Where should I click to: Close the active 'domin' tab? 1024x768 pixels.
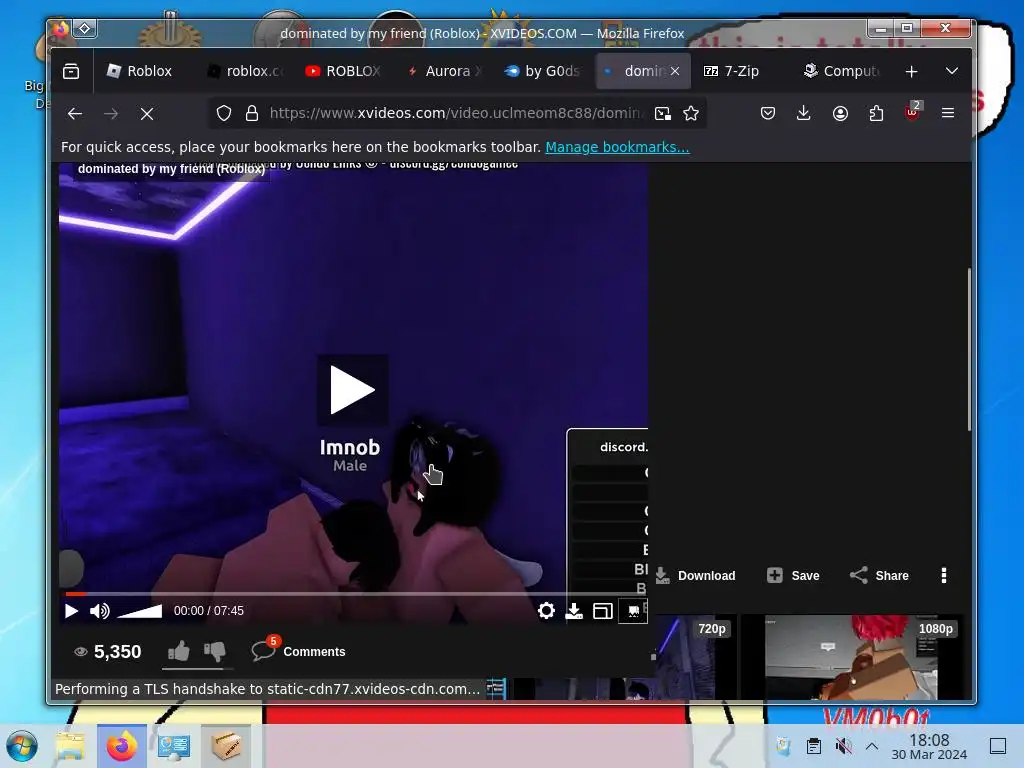pyautogui.click(x=675, y=71)
